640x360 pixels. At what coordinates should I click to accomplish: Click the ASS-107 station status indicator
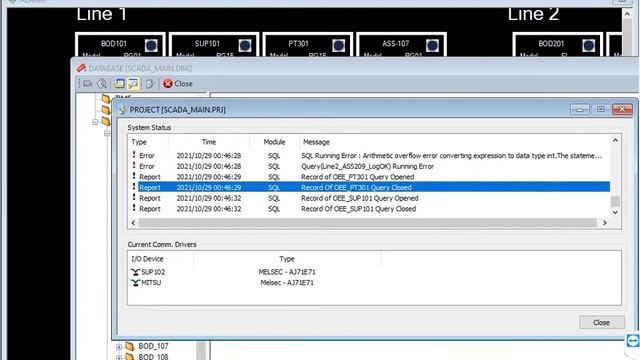click(432, 45)
